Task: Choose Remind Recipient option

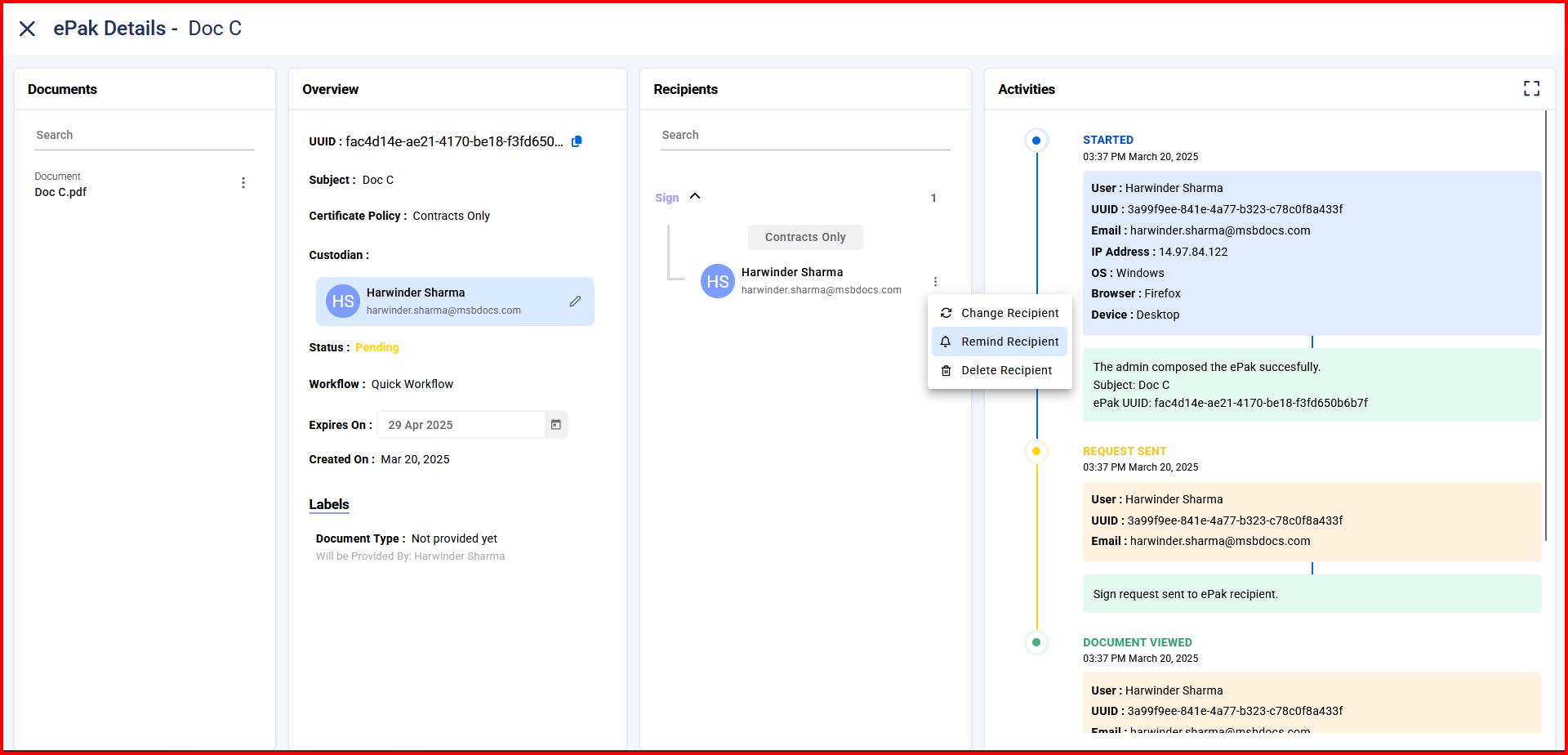Action: 1009,342
